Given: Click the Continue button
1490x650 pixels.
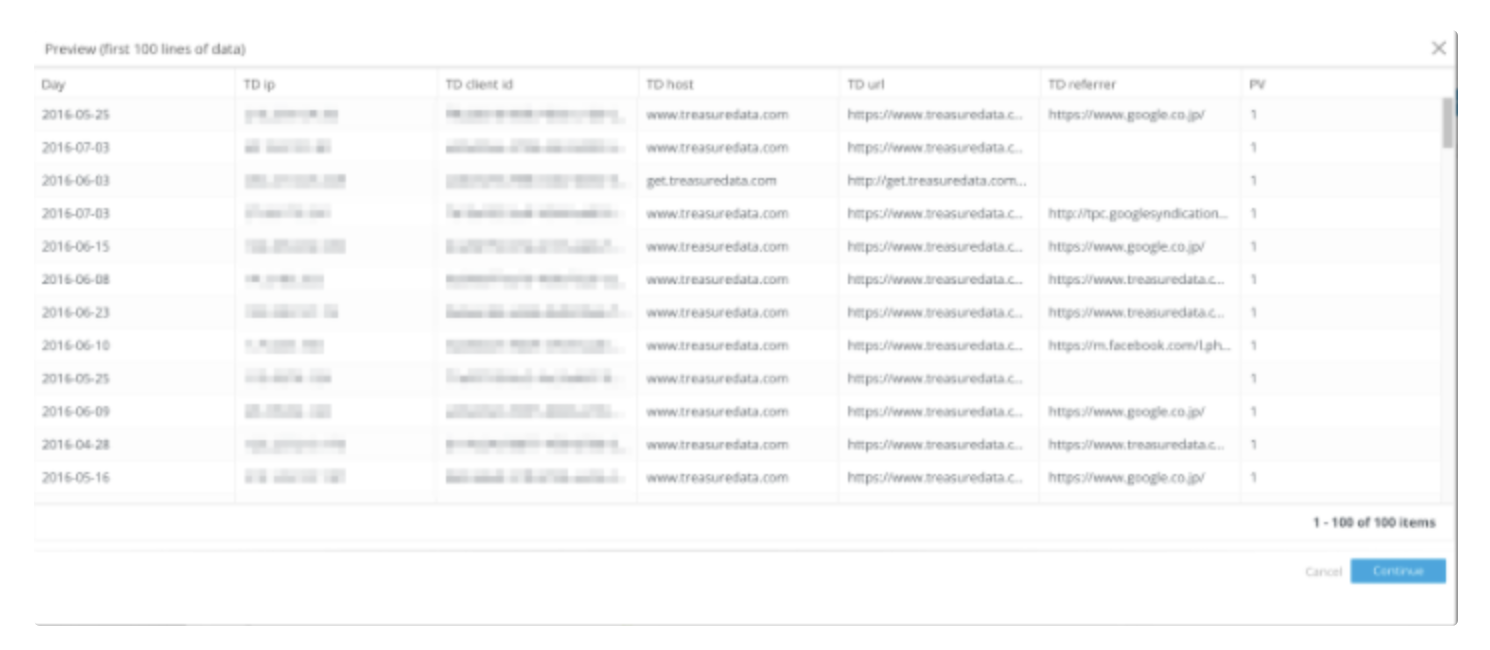Looking at the screenshot, I should 1397,571.
